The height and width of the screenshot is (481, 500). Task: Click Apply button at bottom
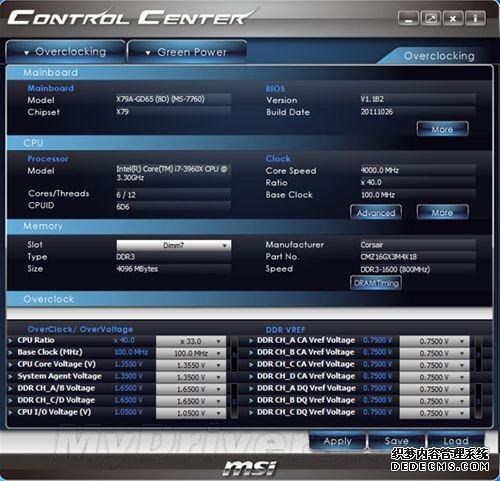pyautogui.click(x=337, y=441)
